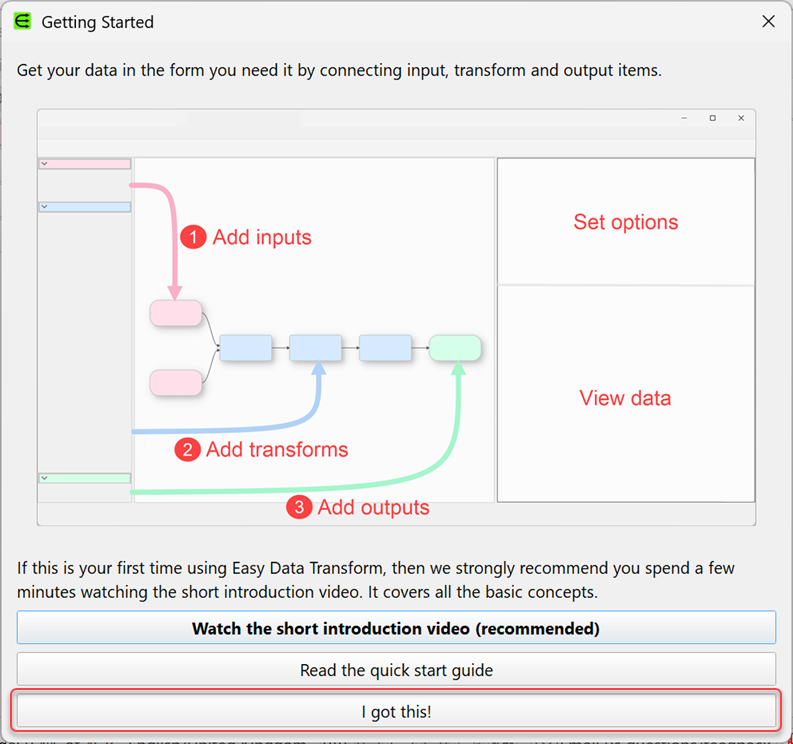Click the Easy Data Transform logo icon
793x744 pixels.
coord(22,21)
